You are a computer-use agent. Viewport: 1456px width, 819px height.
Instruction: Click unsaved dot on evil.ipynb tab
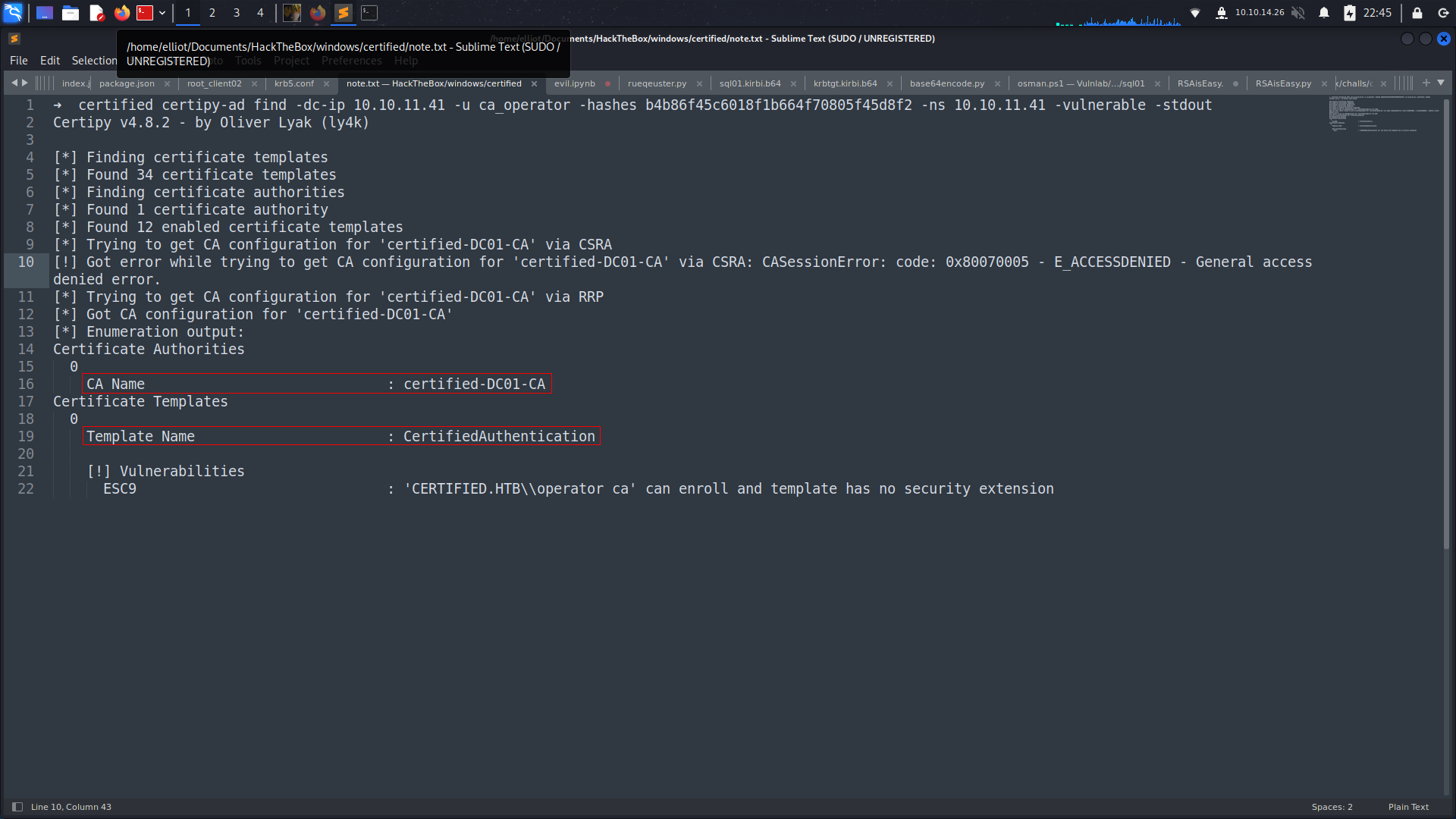point(607,83)
